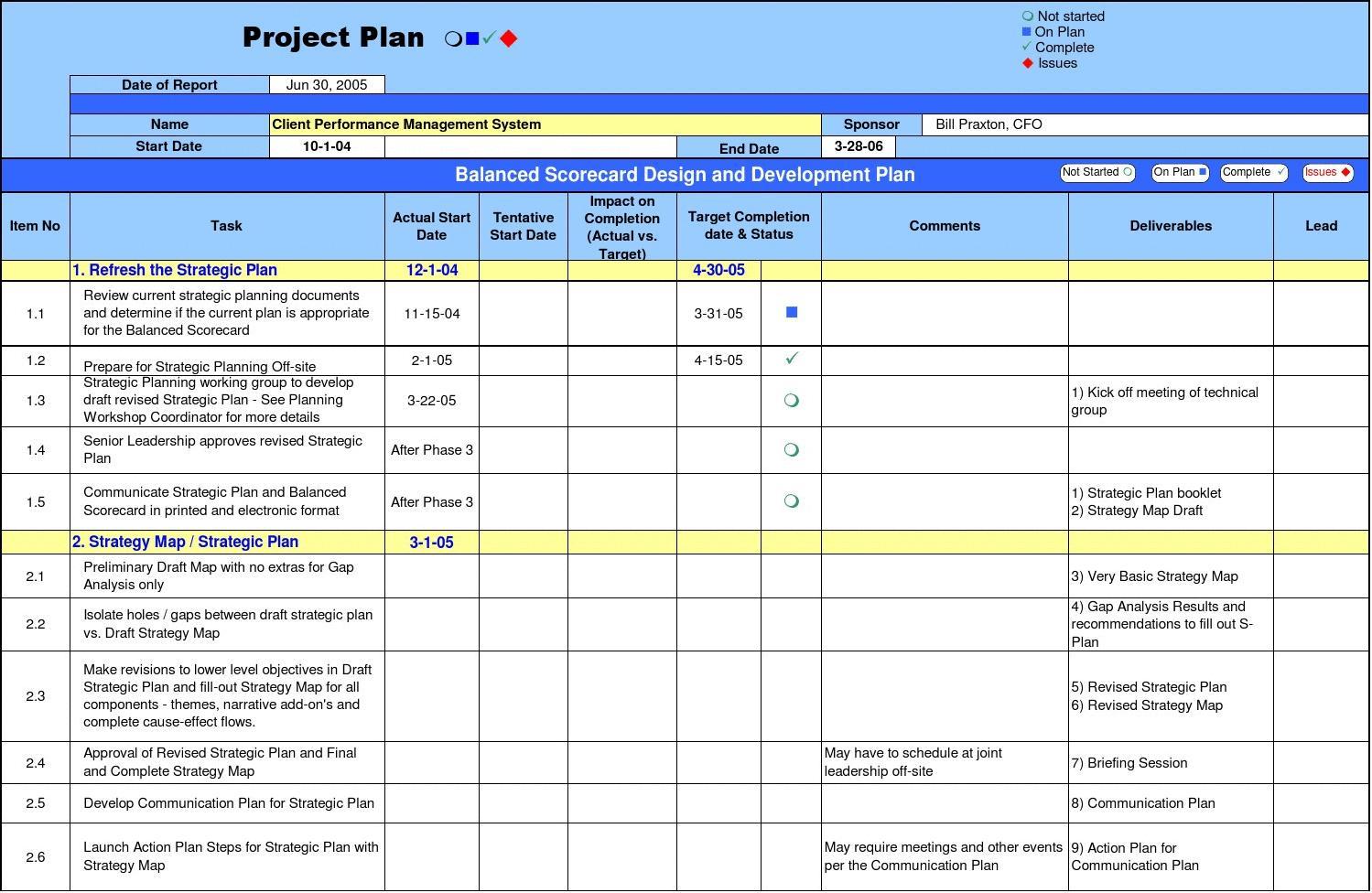The image size is (1372, 893).
Task: Click the Deliverables column header
Action: coord(1170,226)
